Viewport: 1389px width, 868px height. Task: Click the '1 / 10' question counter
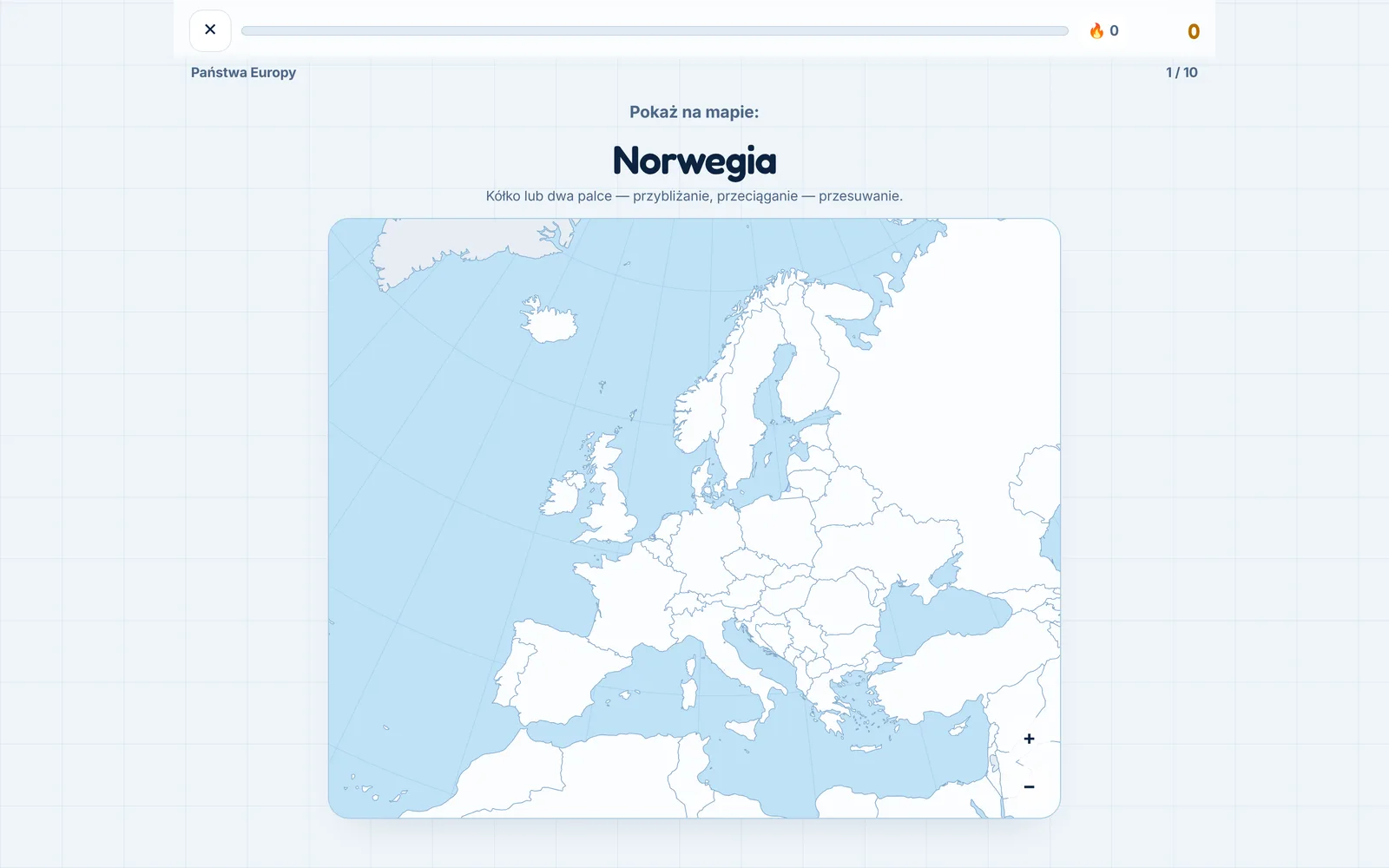click(x=1182, y=73)
